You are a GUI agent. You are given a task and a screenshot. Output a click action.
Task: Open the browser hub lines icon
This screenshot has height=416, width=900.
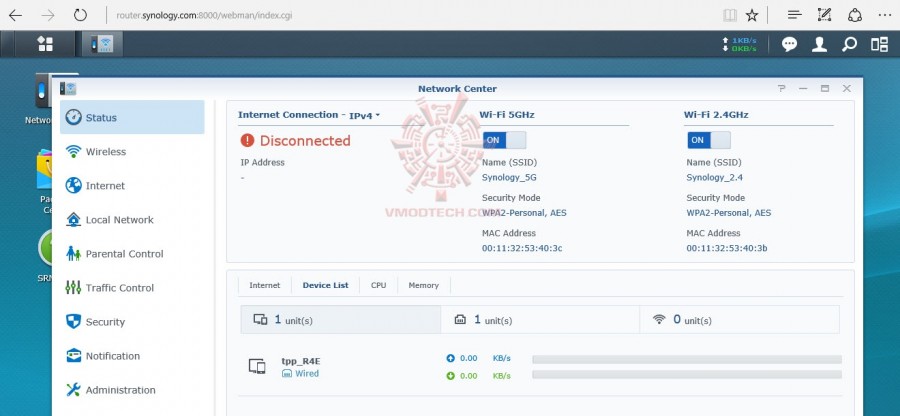(794, 15)
